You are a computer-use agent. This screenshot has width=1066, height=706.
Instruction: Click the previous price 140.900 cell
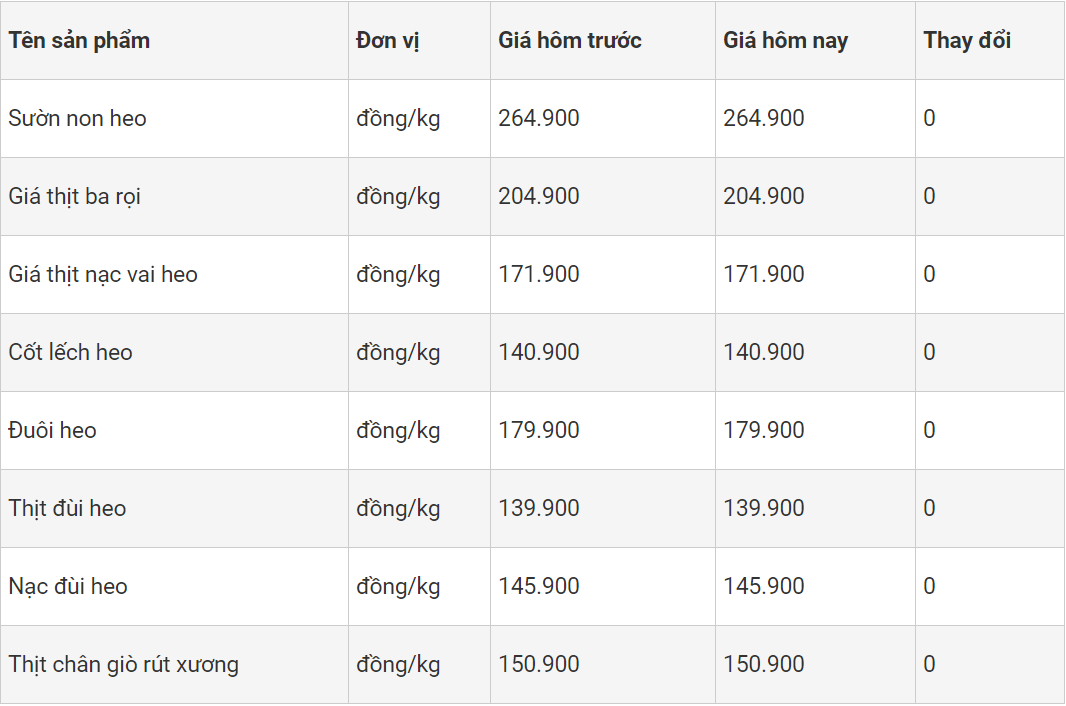tap(539, 353)
